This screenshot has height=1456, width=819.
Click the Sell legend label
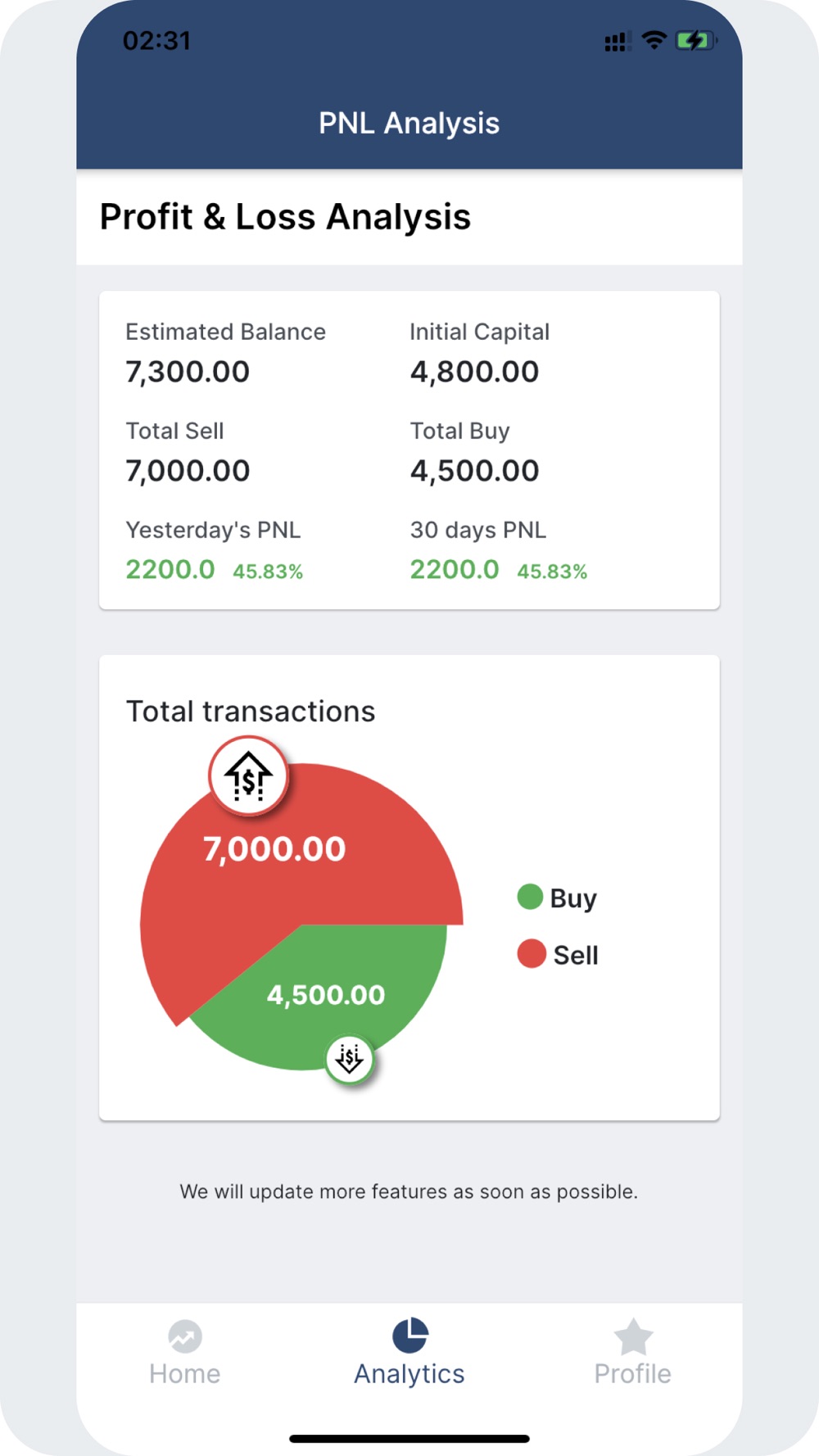click(576, 955)
